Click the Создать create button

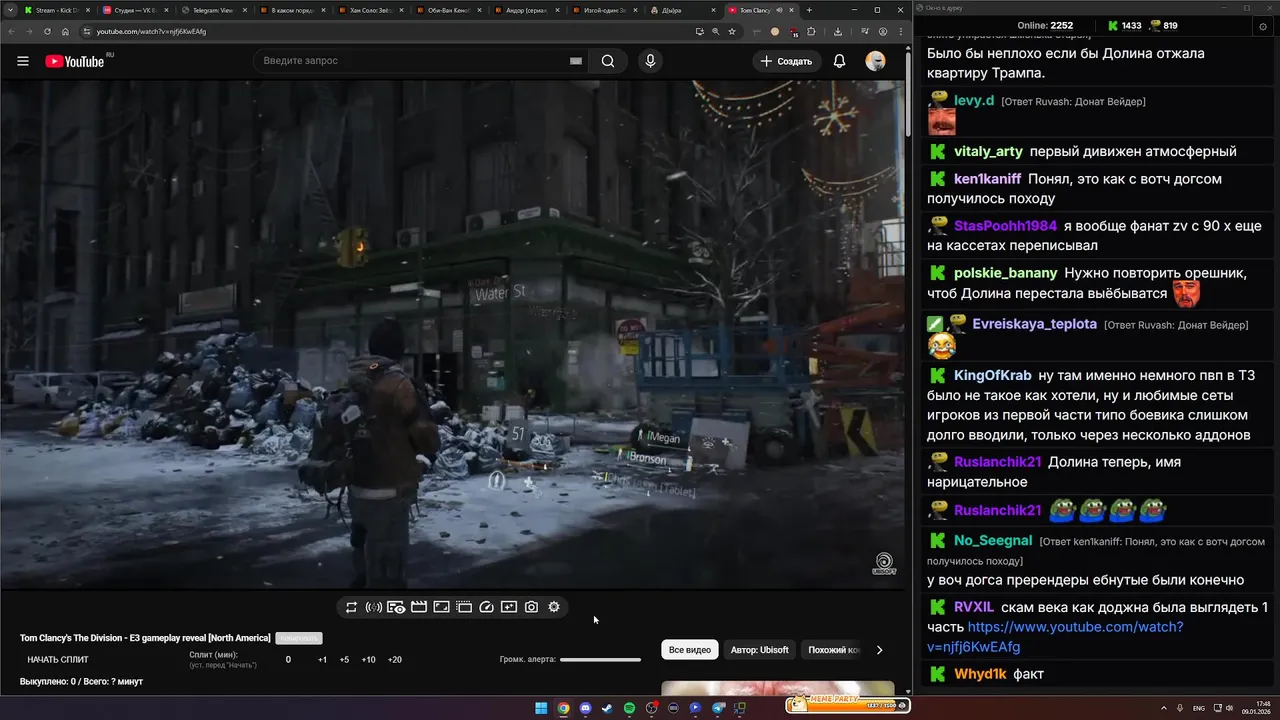pyautogui.click(x=786, y=61)
